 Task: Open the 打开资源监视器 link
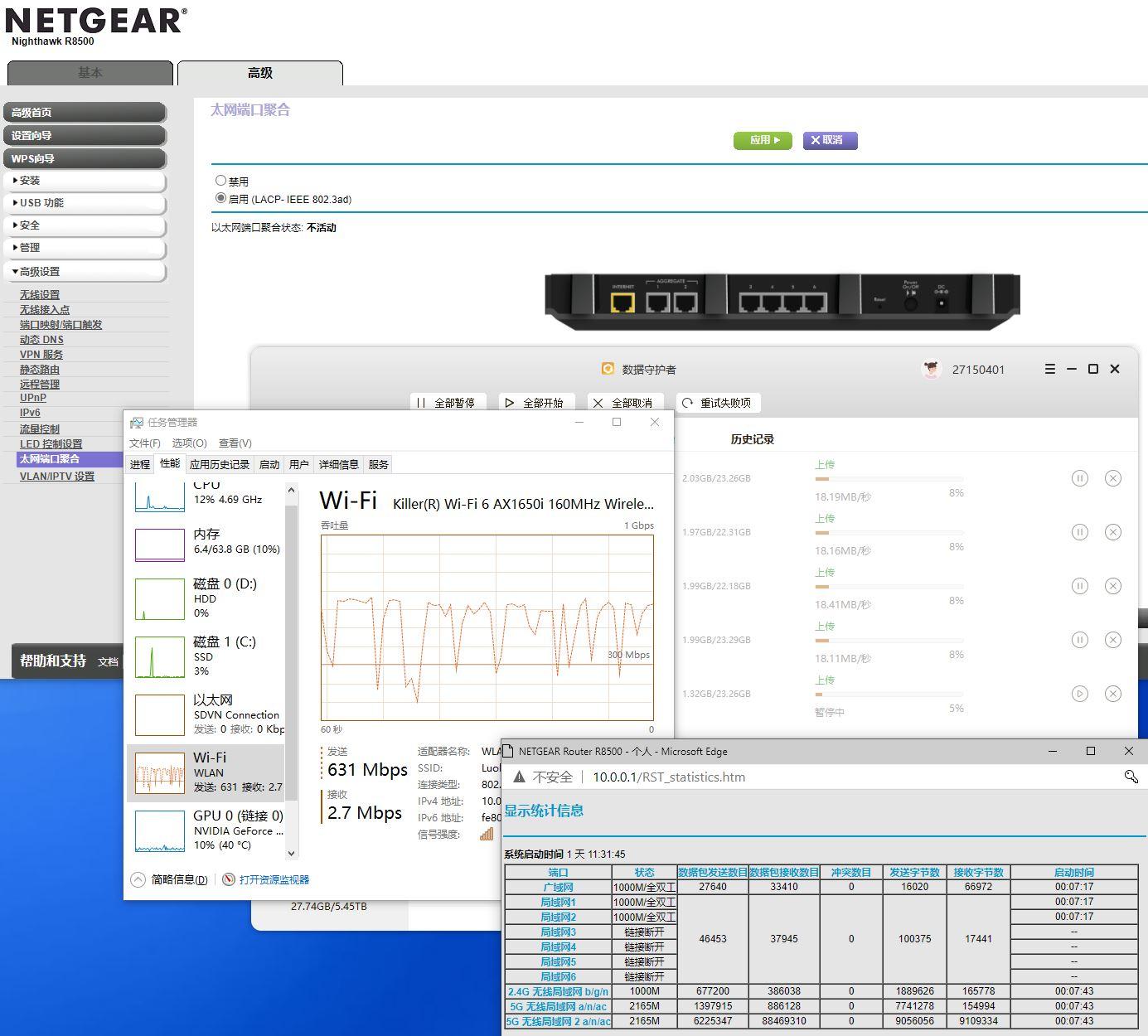274,879
